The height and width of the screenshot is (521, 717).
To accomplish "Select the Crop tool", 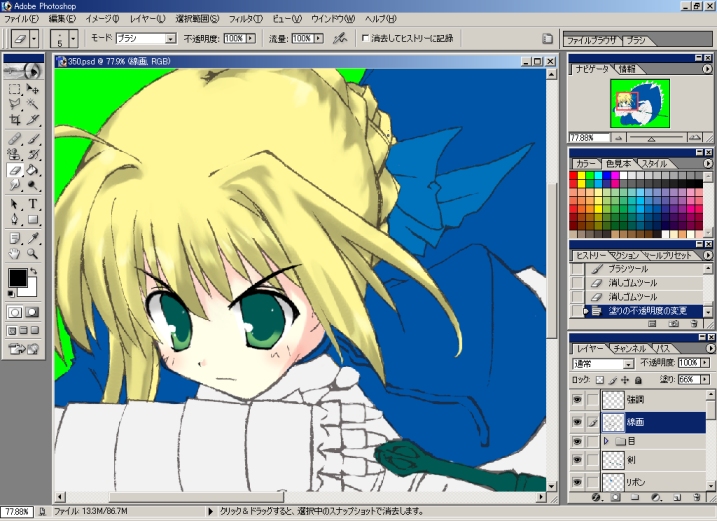I will click(15, 120).
